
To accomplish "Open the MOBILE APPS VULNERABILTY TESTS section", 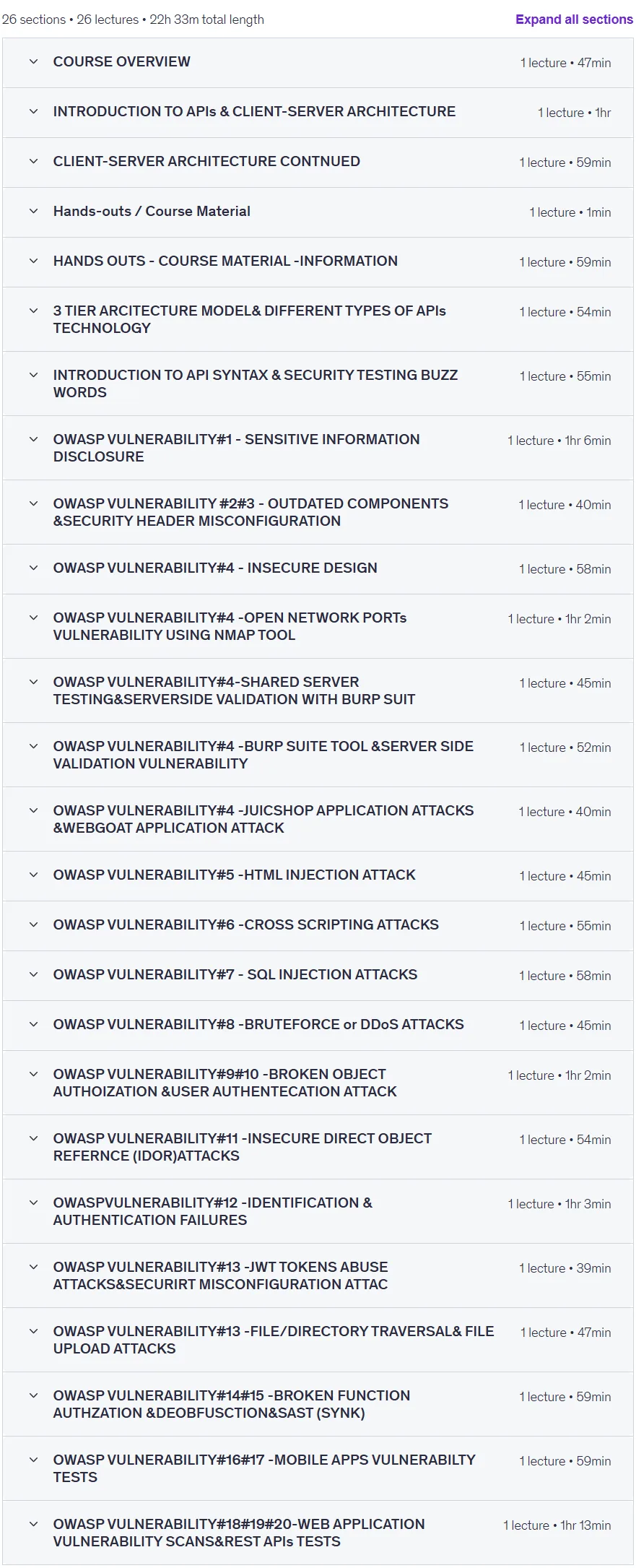I will (318, 1468).
